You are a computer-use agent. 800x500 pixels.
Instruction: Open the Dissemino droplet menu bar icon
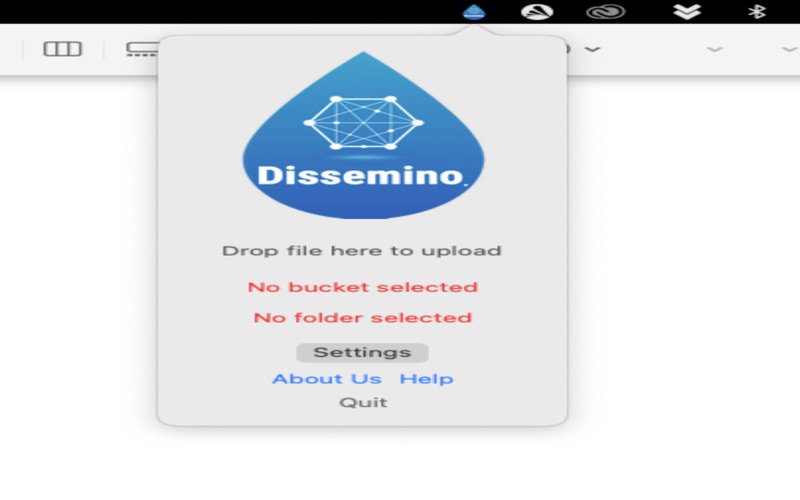pyautogui.click(x=473, y=11)
